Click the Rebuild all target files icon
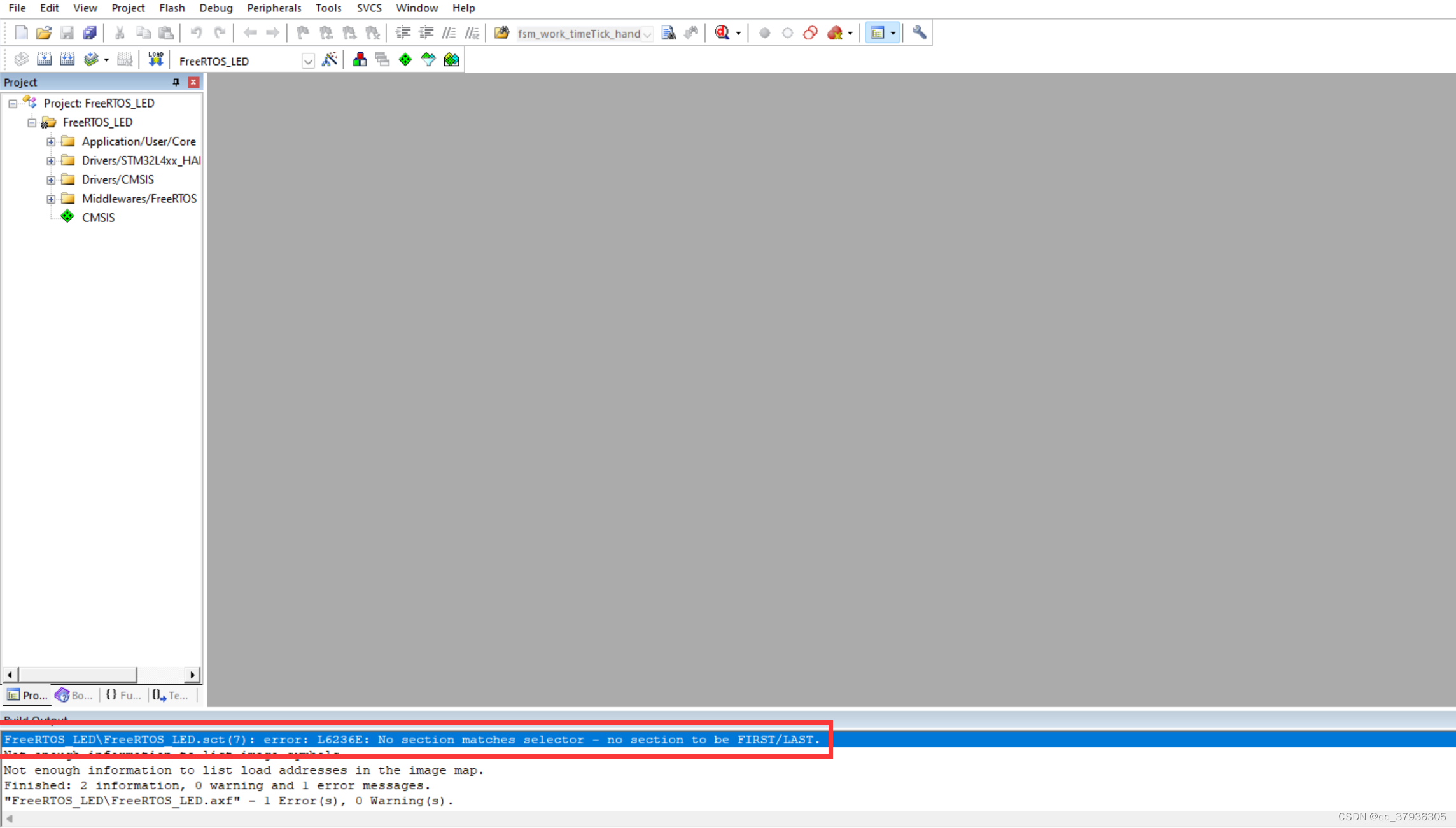The image size is (1456, 828). coord(67,60)
